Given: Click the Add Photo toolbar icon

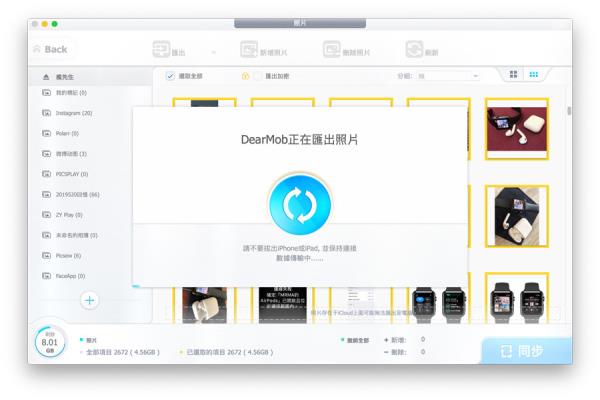Looking at the screenshot, I should tap(249, 49).
